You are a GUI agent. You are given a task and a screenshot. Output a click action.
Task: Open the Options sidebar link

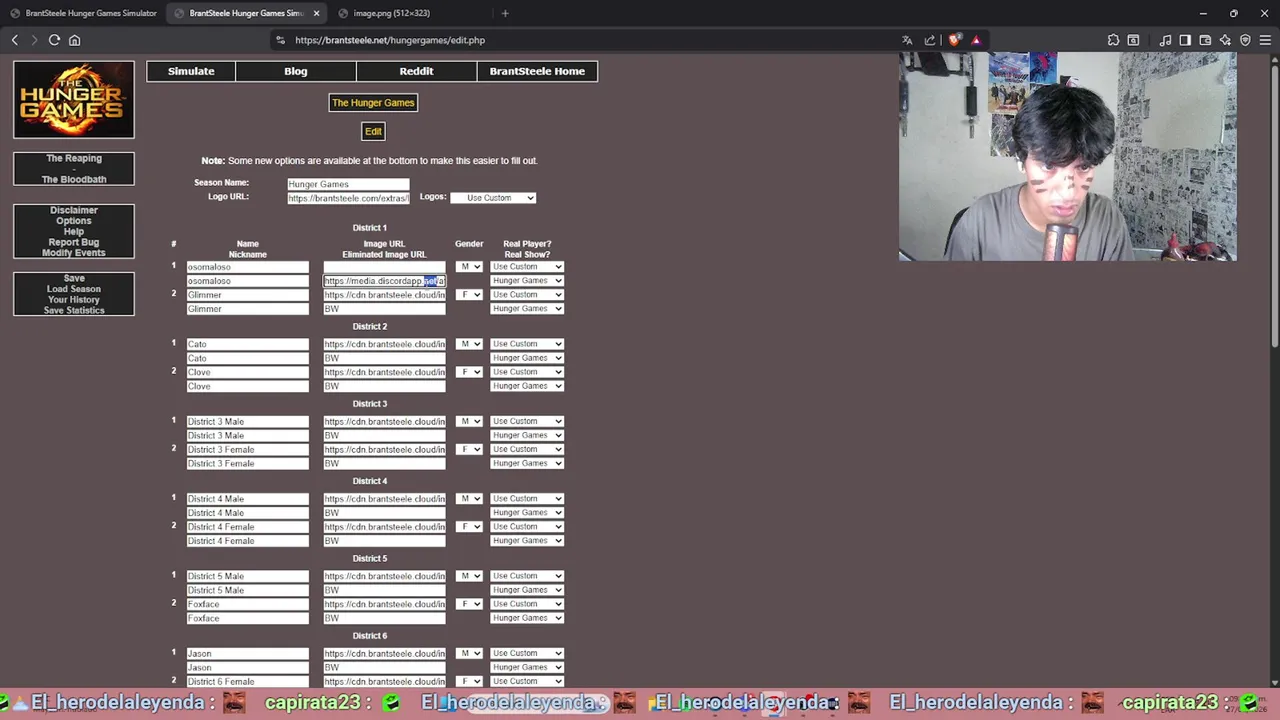(x=74, y=221)
